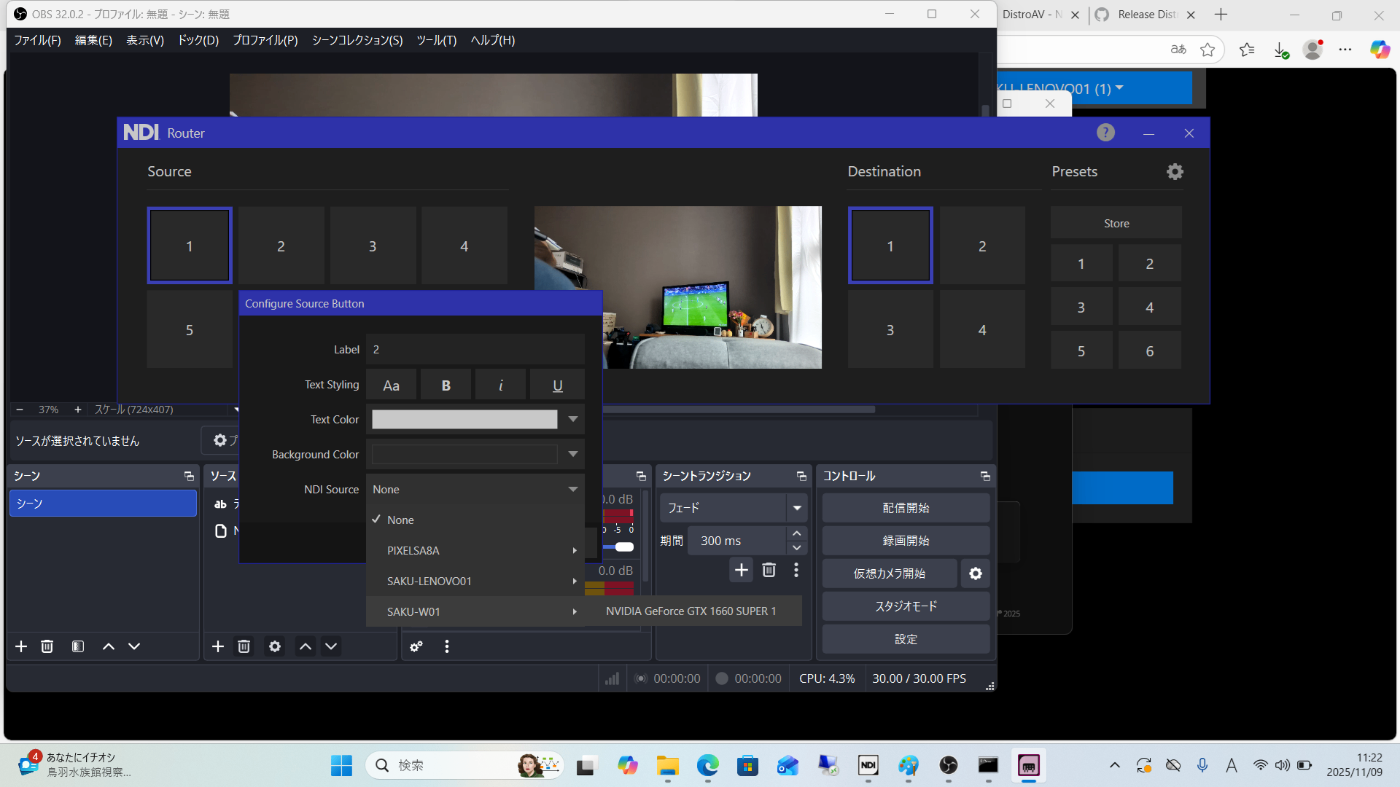This screenshot has width=1400, height=787.
Task: Expand SAKU-W01 submenu
Action: 475,611
